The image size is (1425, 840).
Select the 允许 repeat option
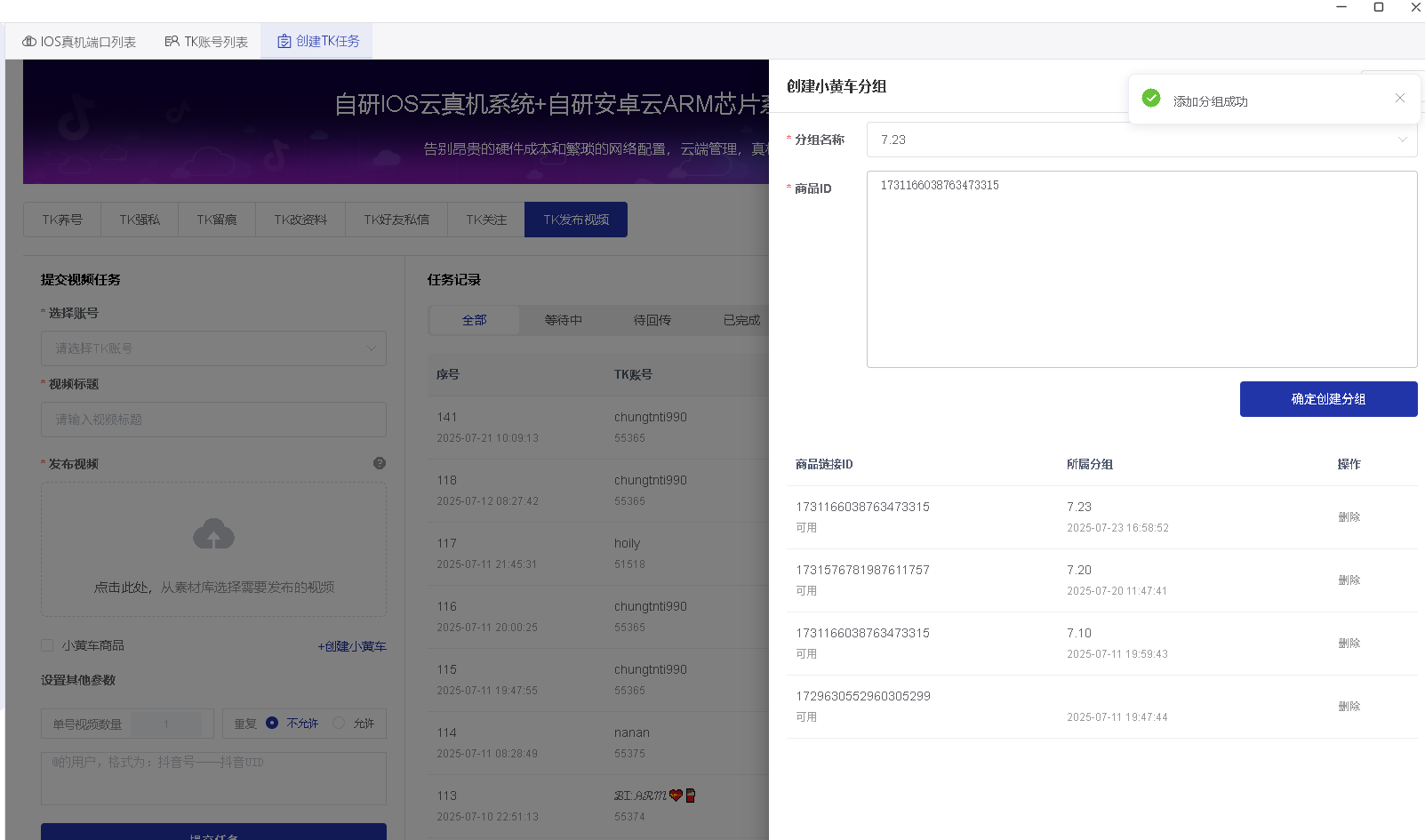[x=339, y=723]
